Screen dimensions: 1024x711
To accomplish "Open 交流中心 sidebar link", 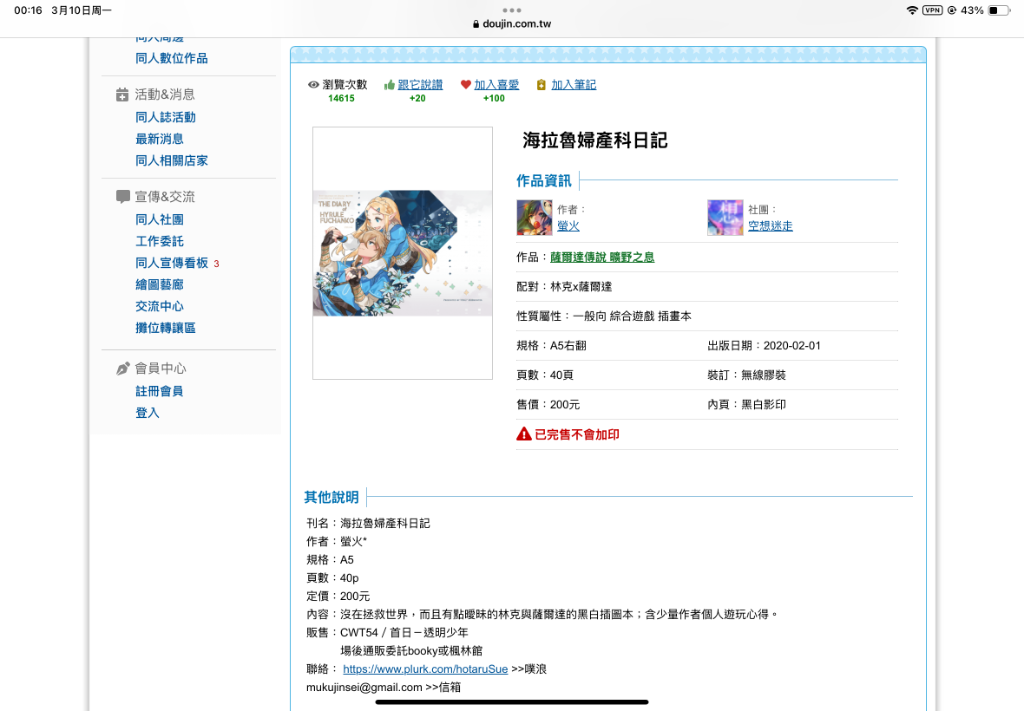I will tap(159, 306).
